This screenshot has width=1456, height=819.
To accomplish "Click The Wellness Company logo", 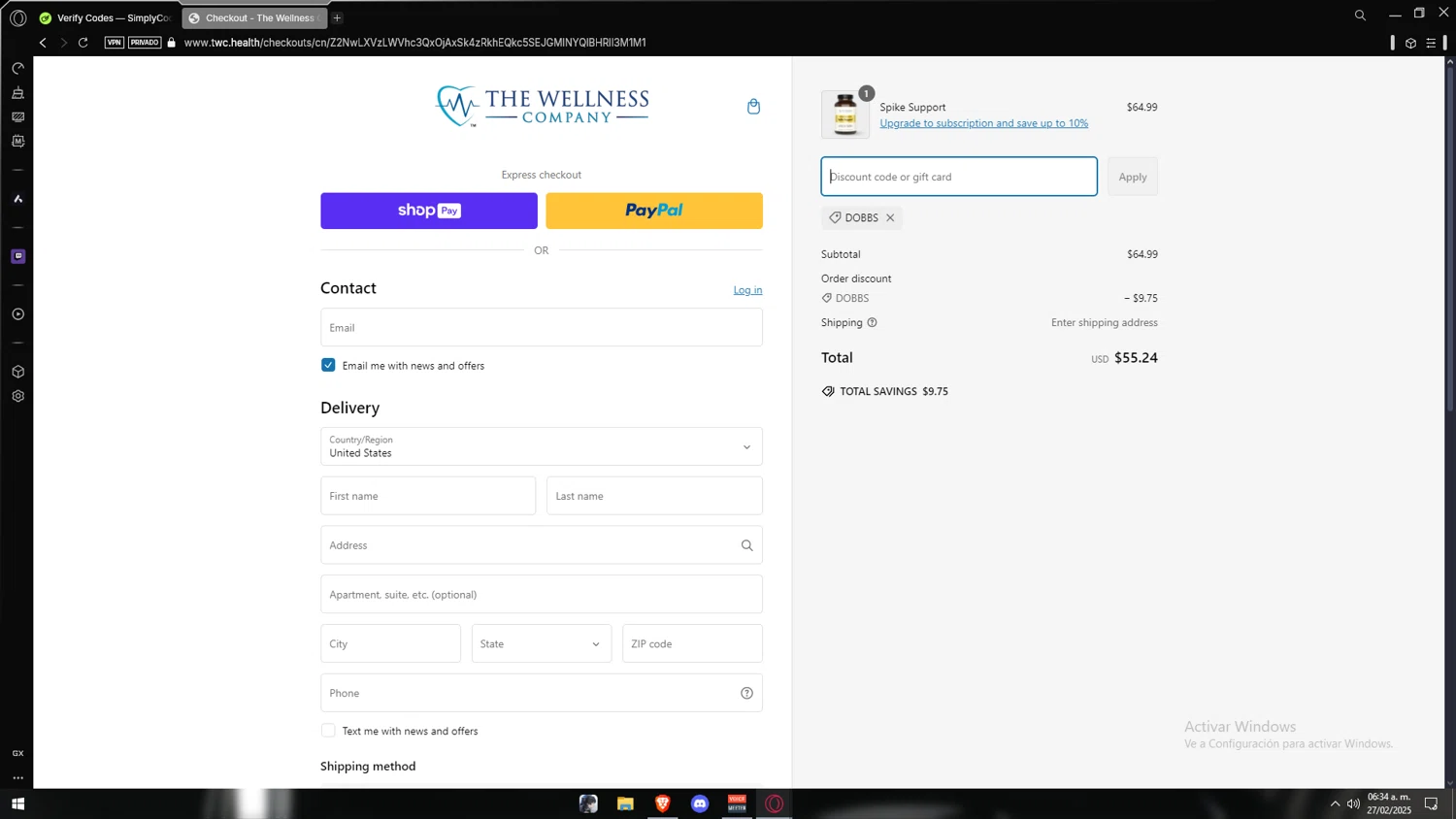I will click(x=542, y=107).
